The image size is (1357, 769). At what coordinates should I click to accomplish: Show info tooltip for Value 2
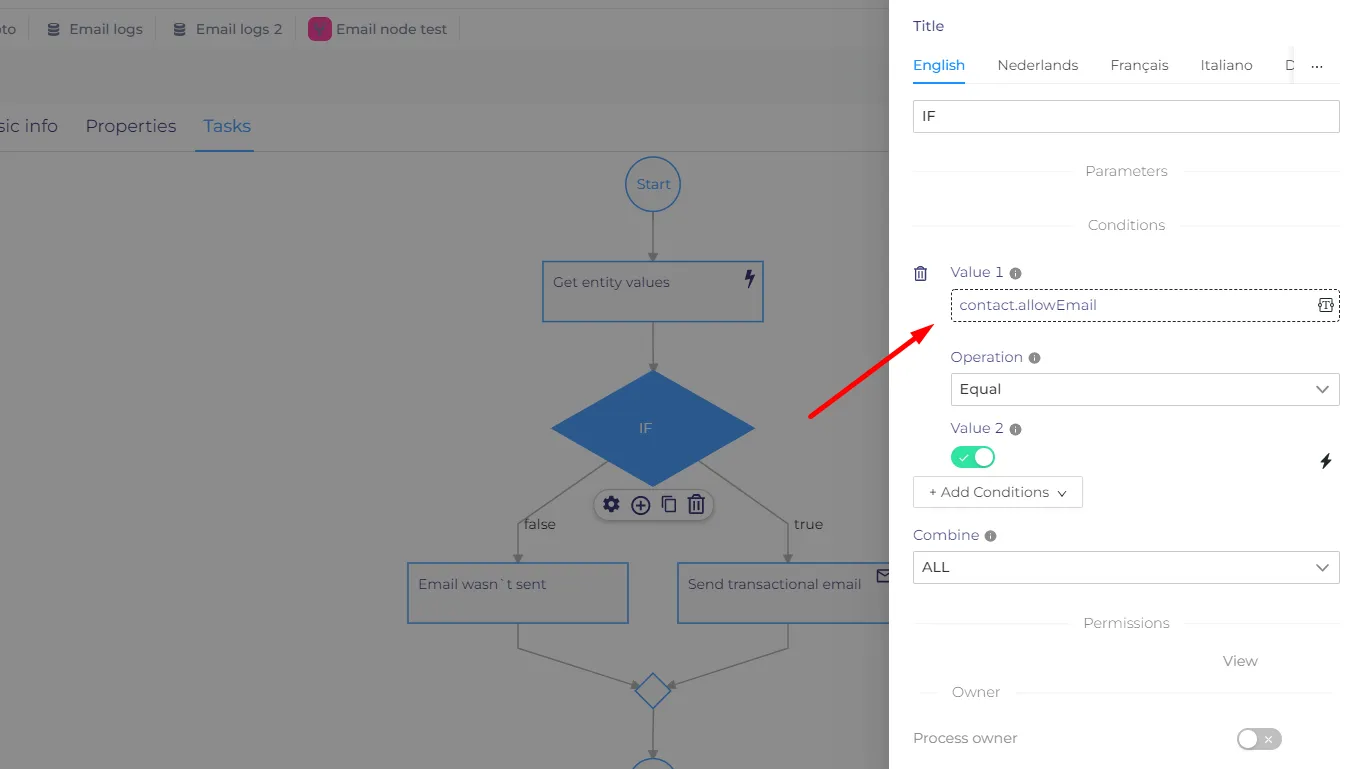tap(1016, 429)
